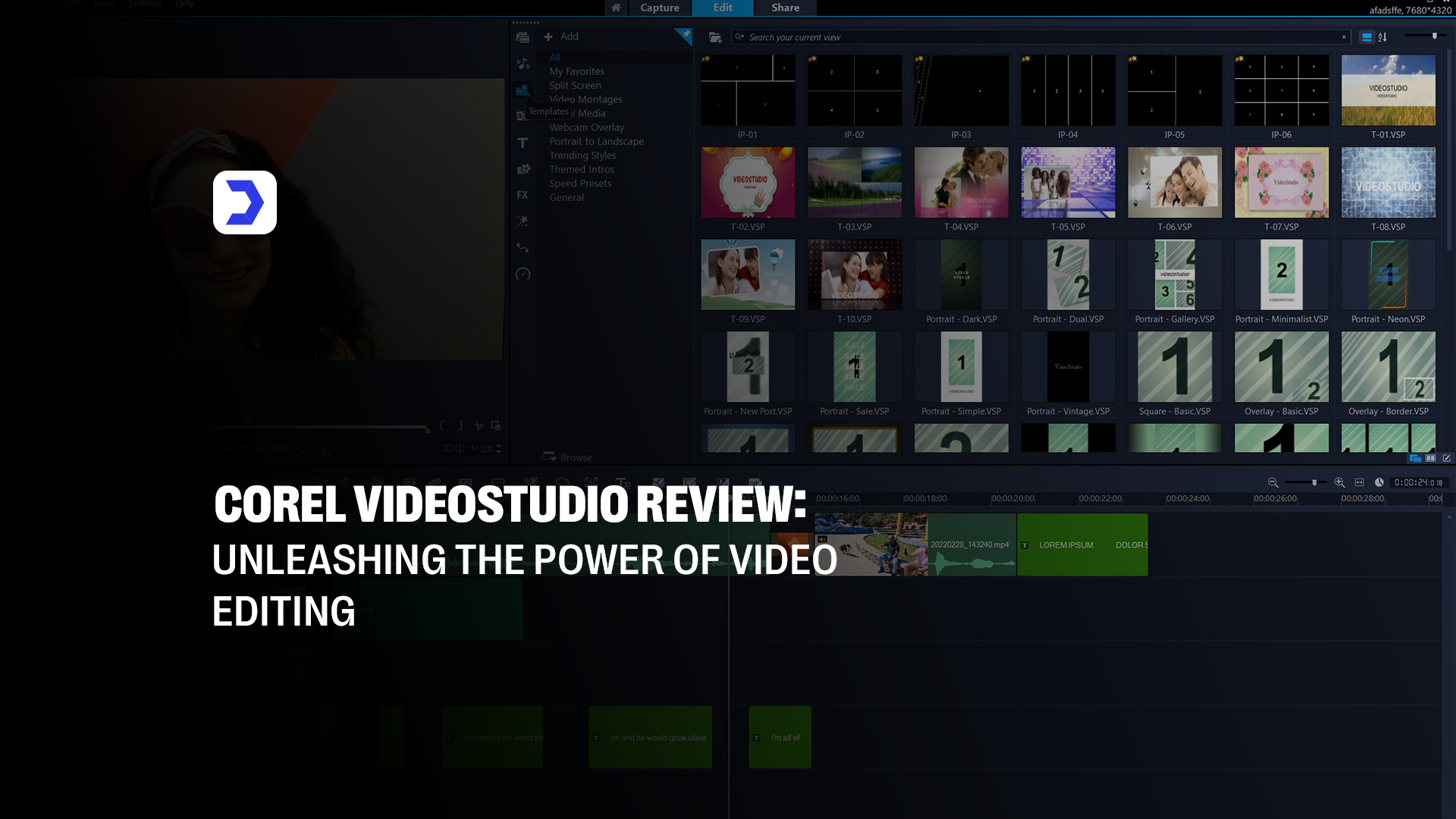Zoom in the timeline with magnifier plus

tap(1339, 483)
